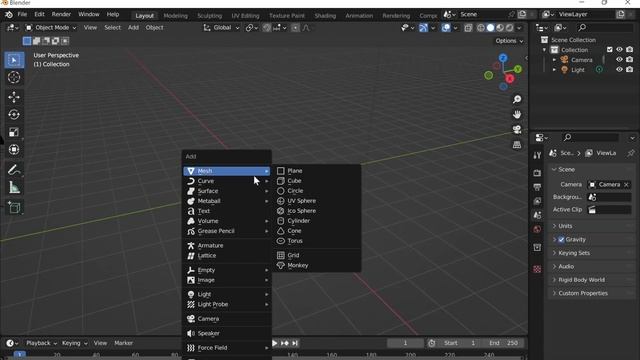Open the Output properties tab icon
Image resolution: width=640 pixels, height=360 pixels.
click(537, 187)
